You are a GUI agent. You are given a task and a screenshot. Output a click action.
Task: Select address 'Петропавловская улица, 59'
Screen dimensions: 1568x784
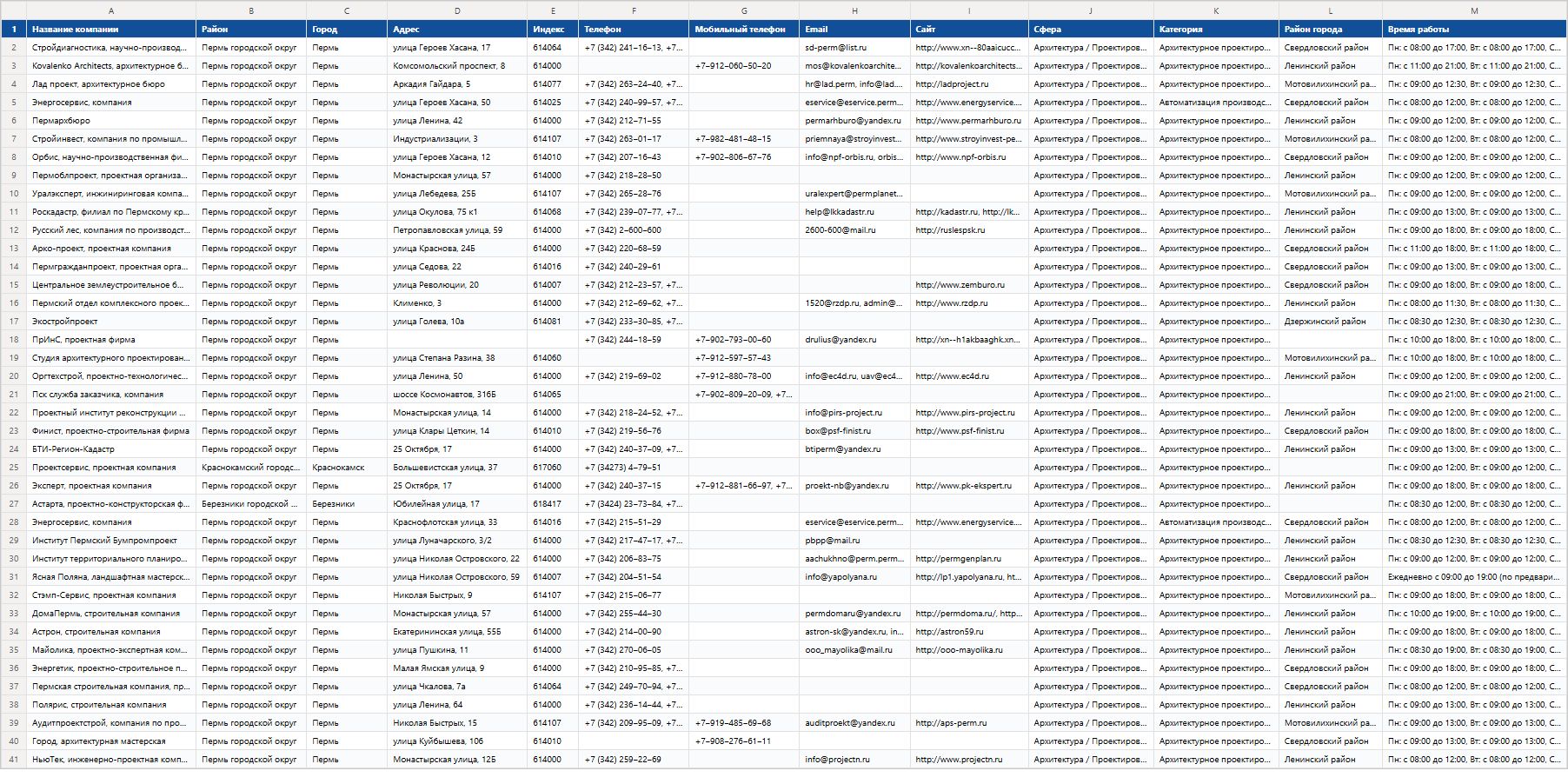pos(457,229)
